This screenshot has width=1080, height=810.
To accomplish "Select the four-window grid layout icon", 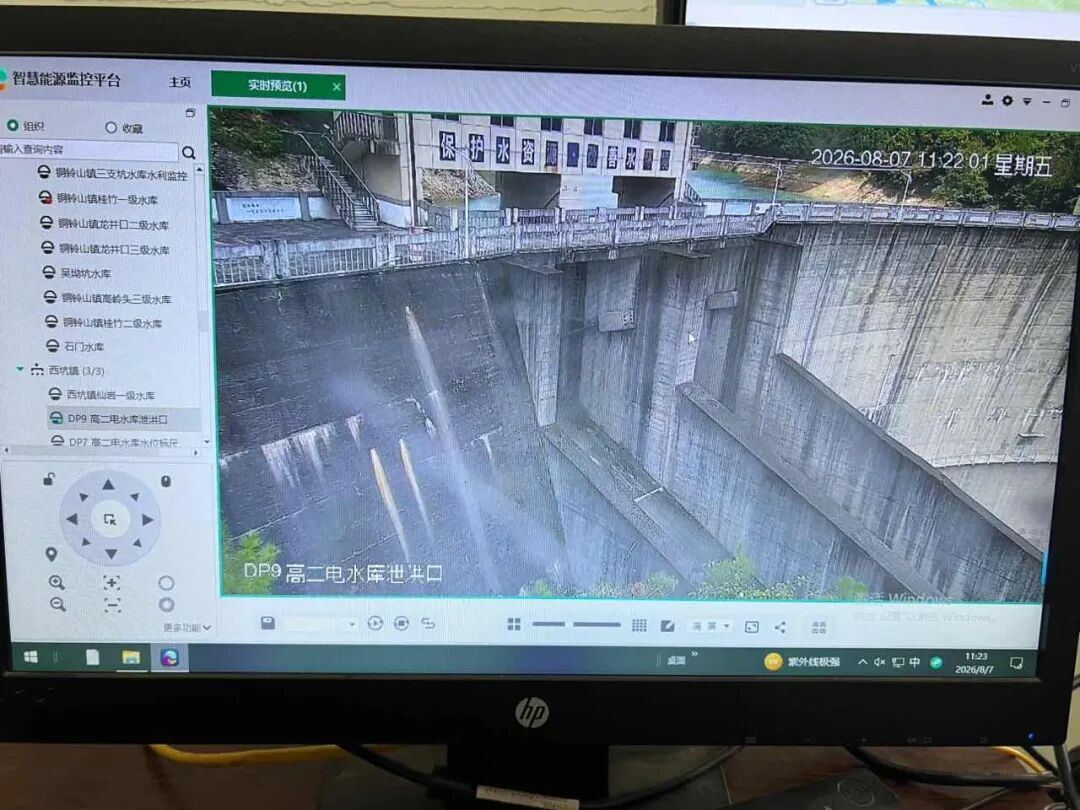I will click(514, 624).
